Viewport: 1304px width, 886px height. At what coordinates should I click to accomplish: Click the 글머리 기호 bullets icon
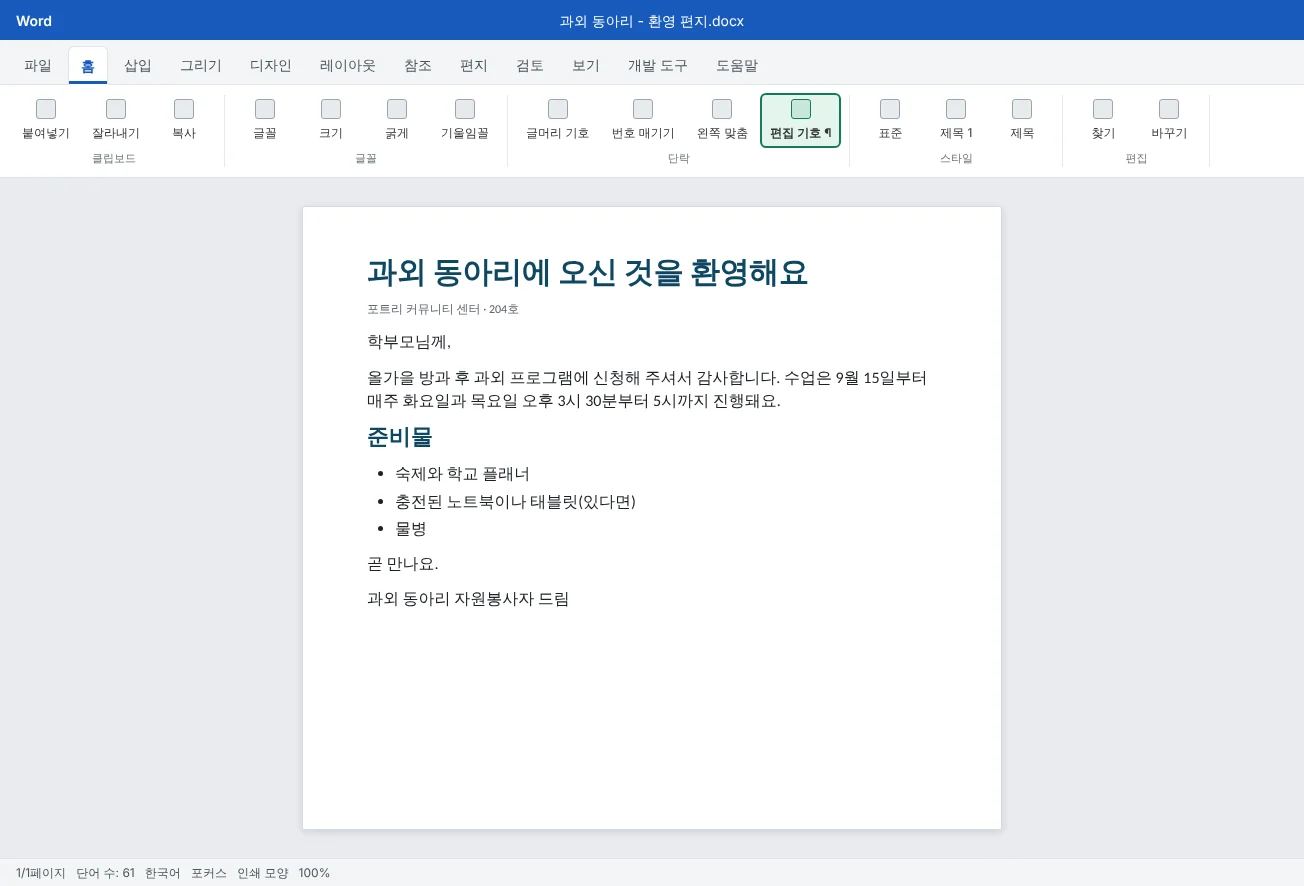pos(558,109)
